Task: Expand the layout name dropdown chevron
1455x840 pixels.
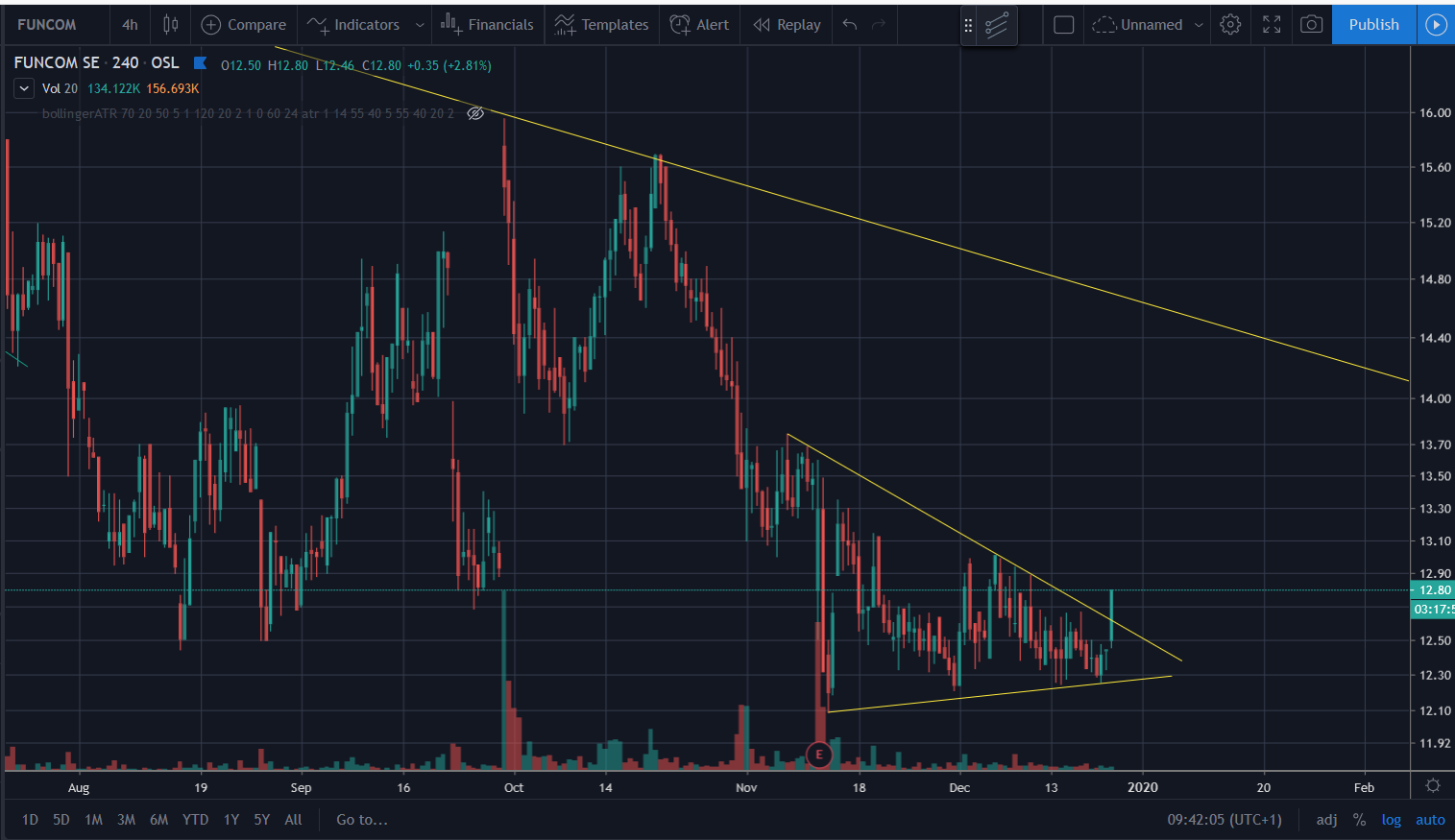Action: point(1199,25)
